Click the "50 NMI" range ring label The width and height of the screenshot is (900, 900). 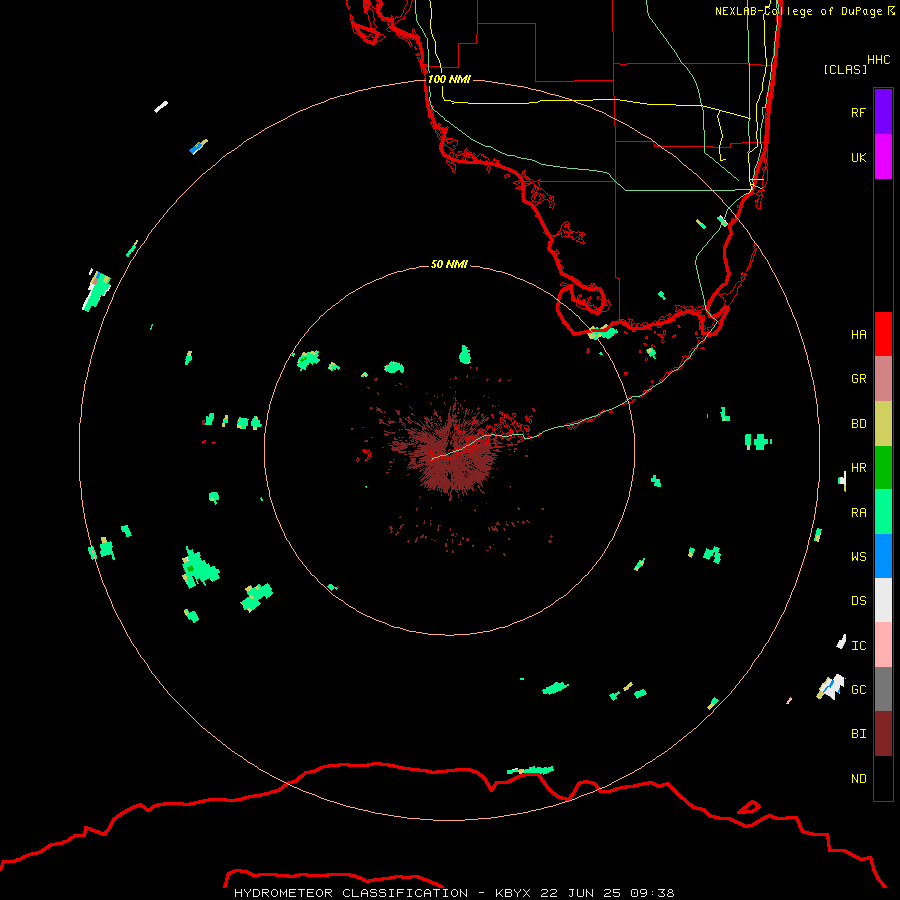click(449, 264)
